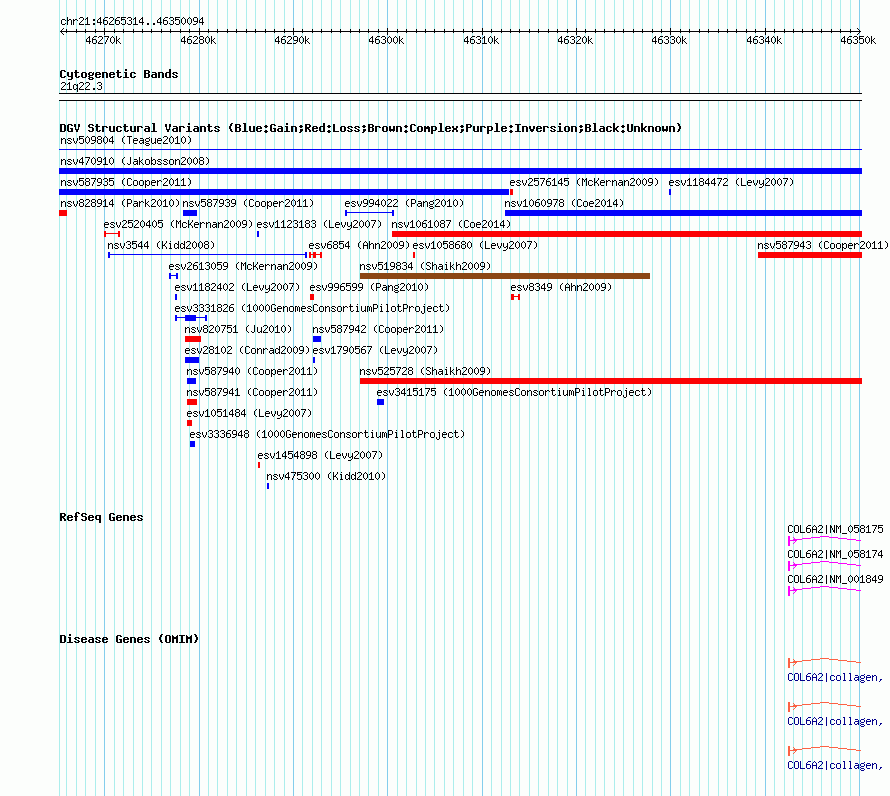Screen dimensions: 890x796
Task: Click esv1454898 (Levy2007) label
Action: [x=320, y=455]
